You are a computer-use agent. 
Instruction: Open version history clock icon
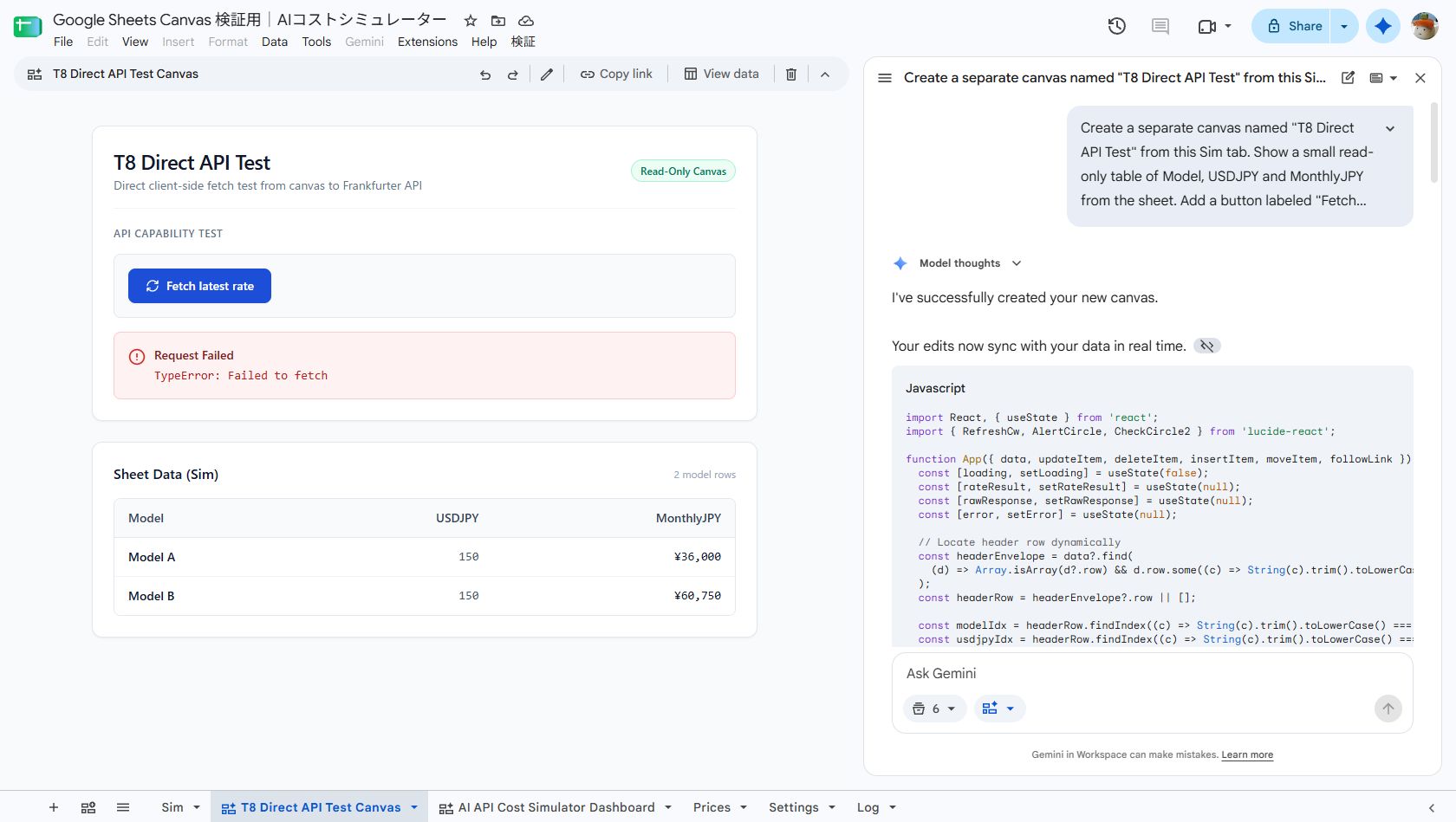1117,26
